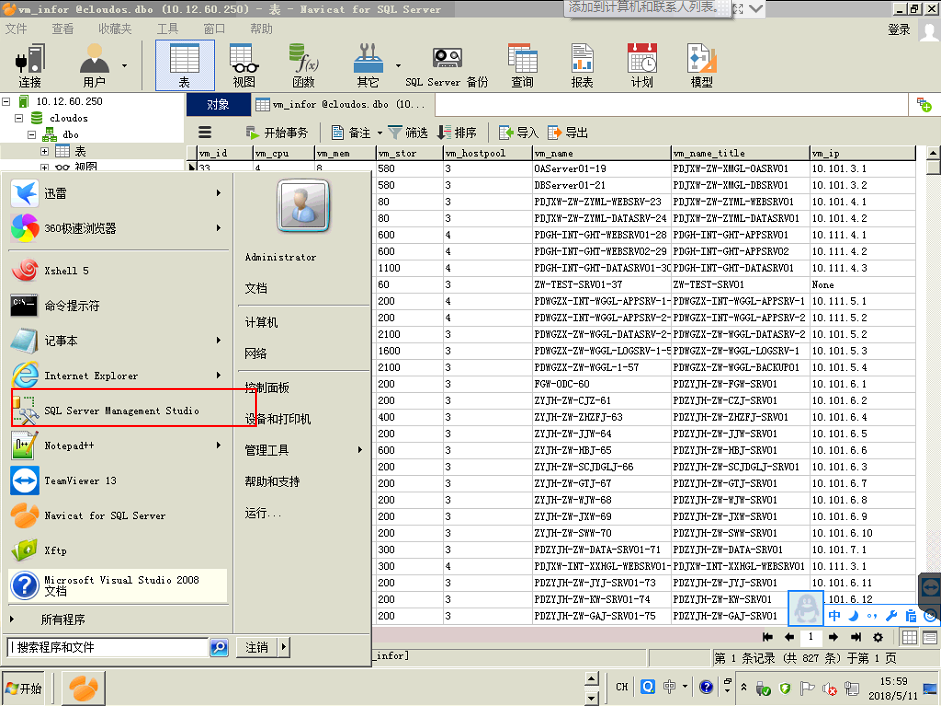
Task: Launch 360极速浏览器 from start menu
Action: point(116,228)
